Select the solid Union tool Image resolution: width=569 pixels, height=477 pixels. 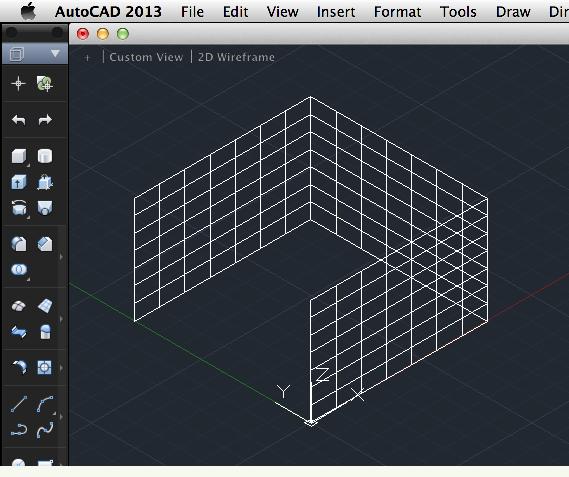(19, 270)
